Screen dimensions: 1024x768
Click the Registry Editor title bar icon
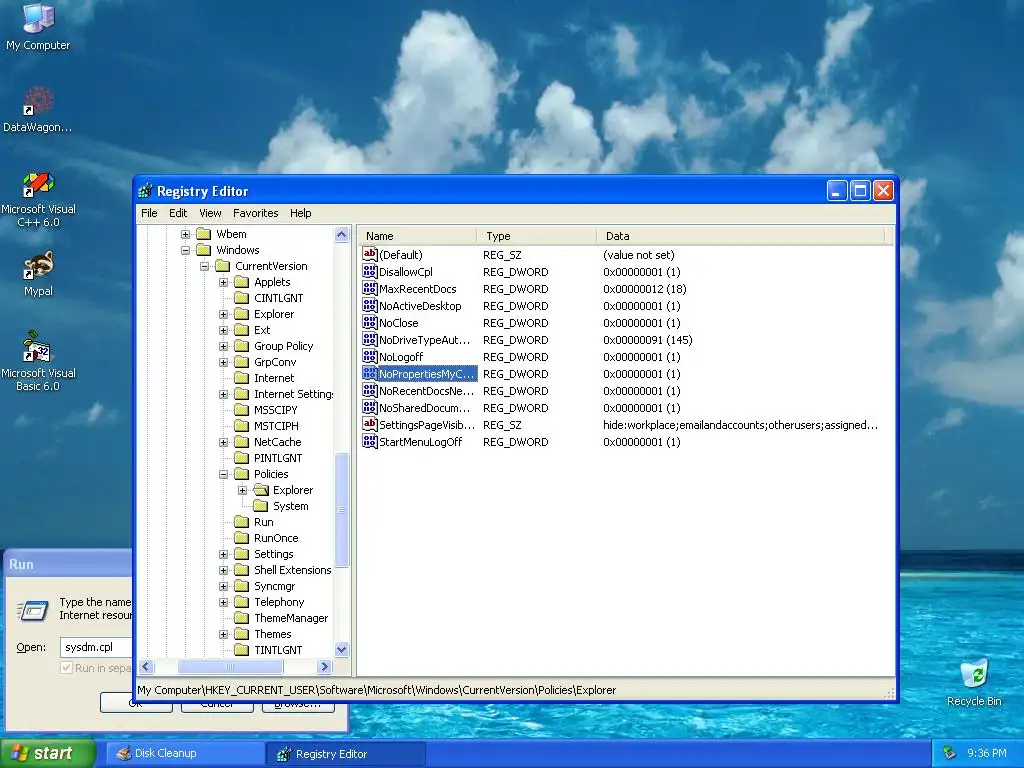(x=146, y=191)
